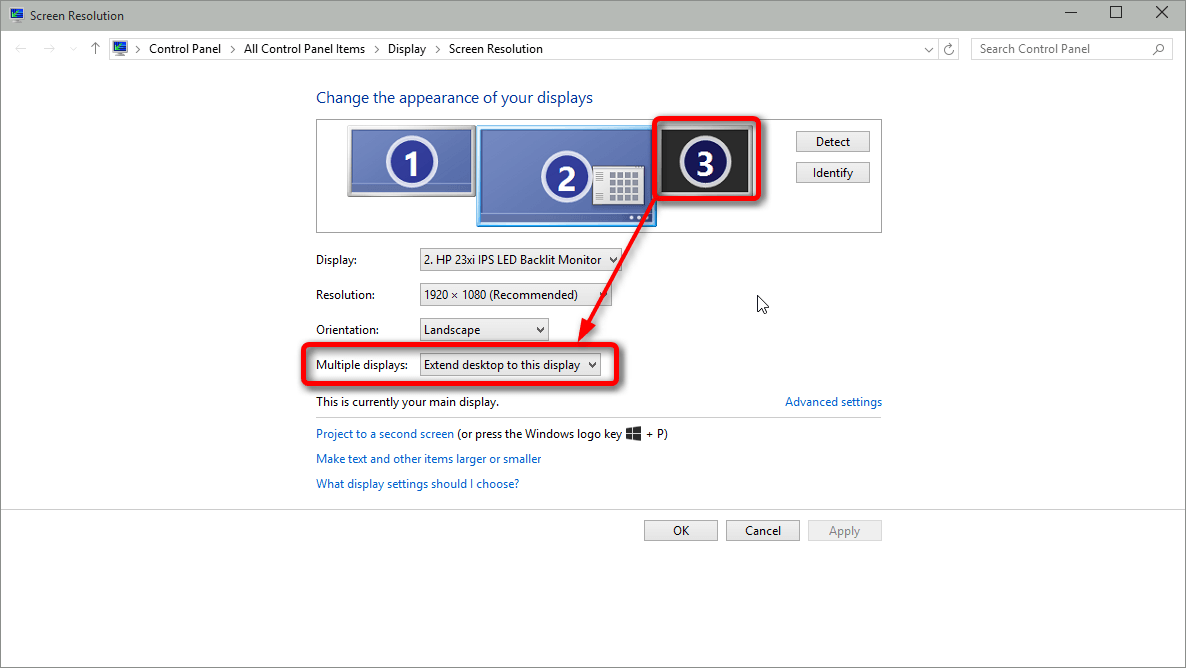Screen dimensions: 1186x668
Task: Go to All Control Panel Items breadcrumb
Action: (304, 49)
